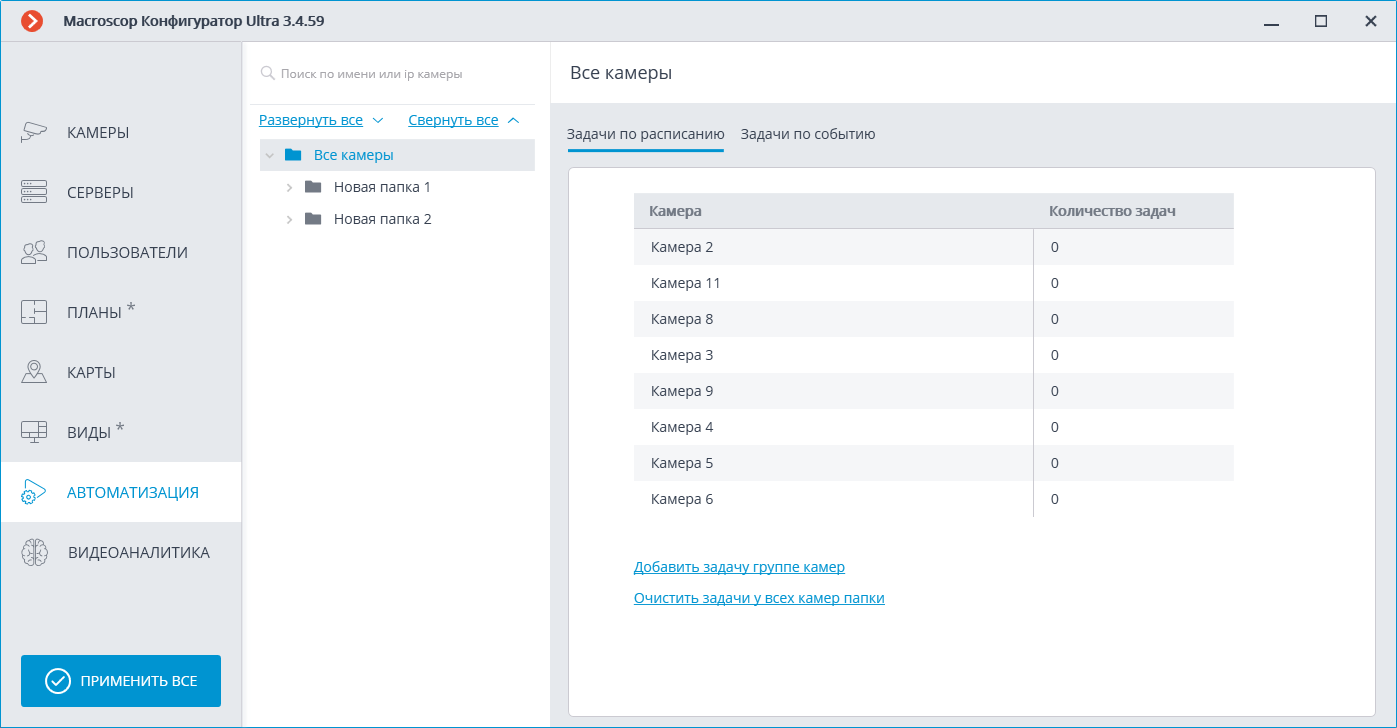Image resolution: width=1397 pixels, height=728 pixels.
Task: Click the Свернуть все link
Action: 453,120
